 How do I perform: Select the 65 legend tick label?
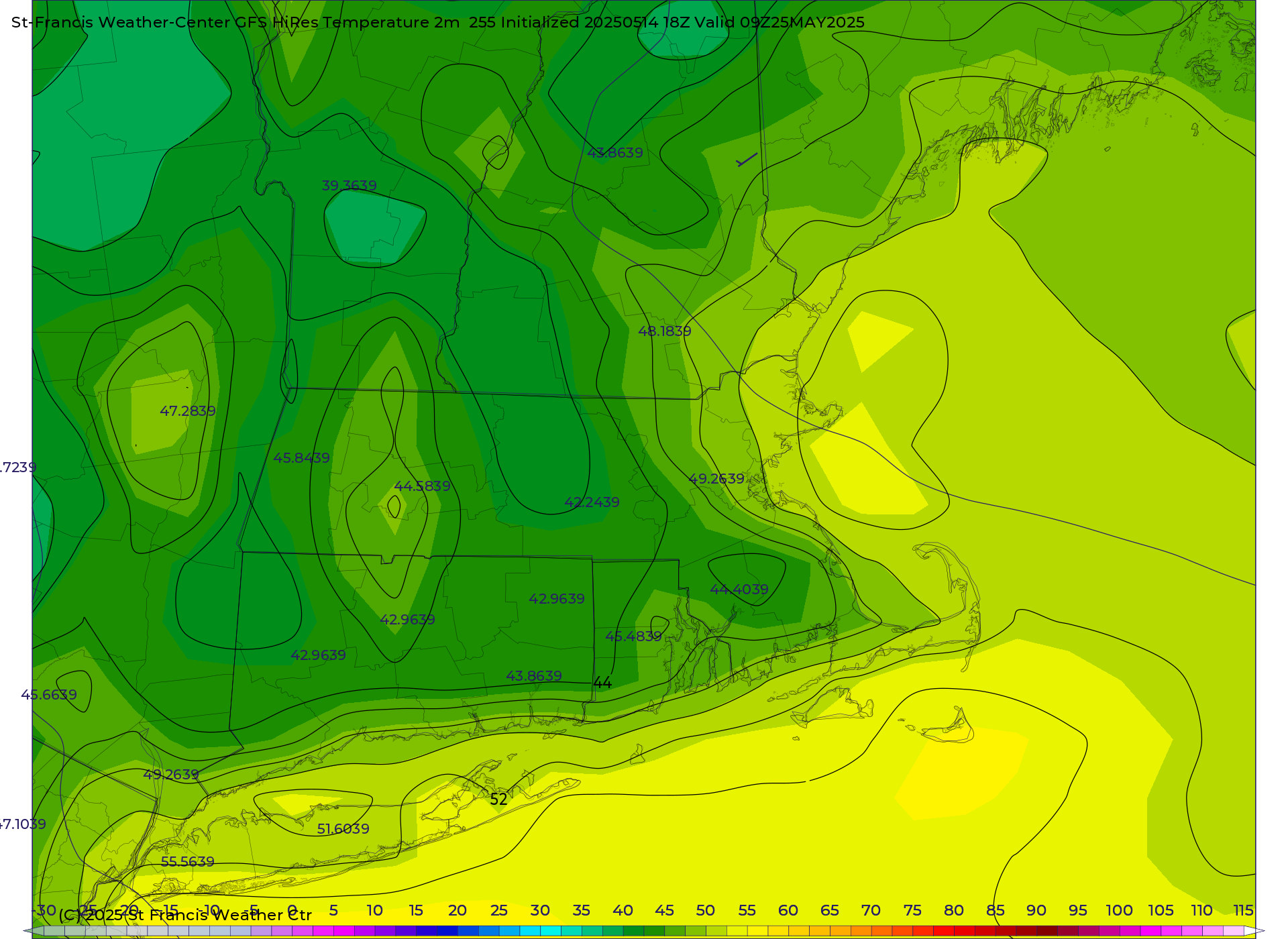tap(829, 911)
